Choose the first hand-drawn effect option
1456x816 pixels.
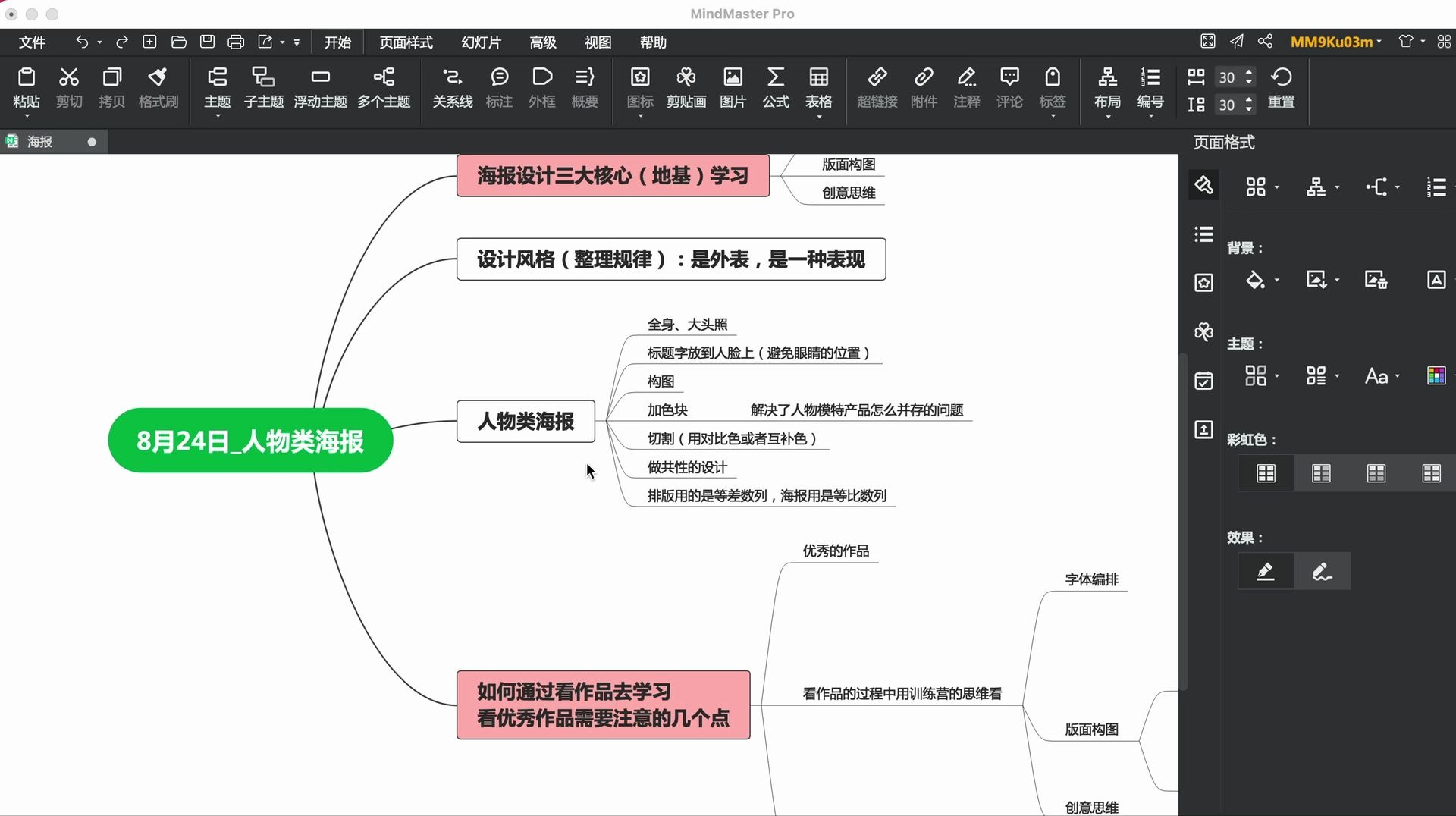(x=1265, y=571)
